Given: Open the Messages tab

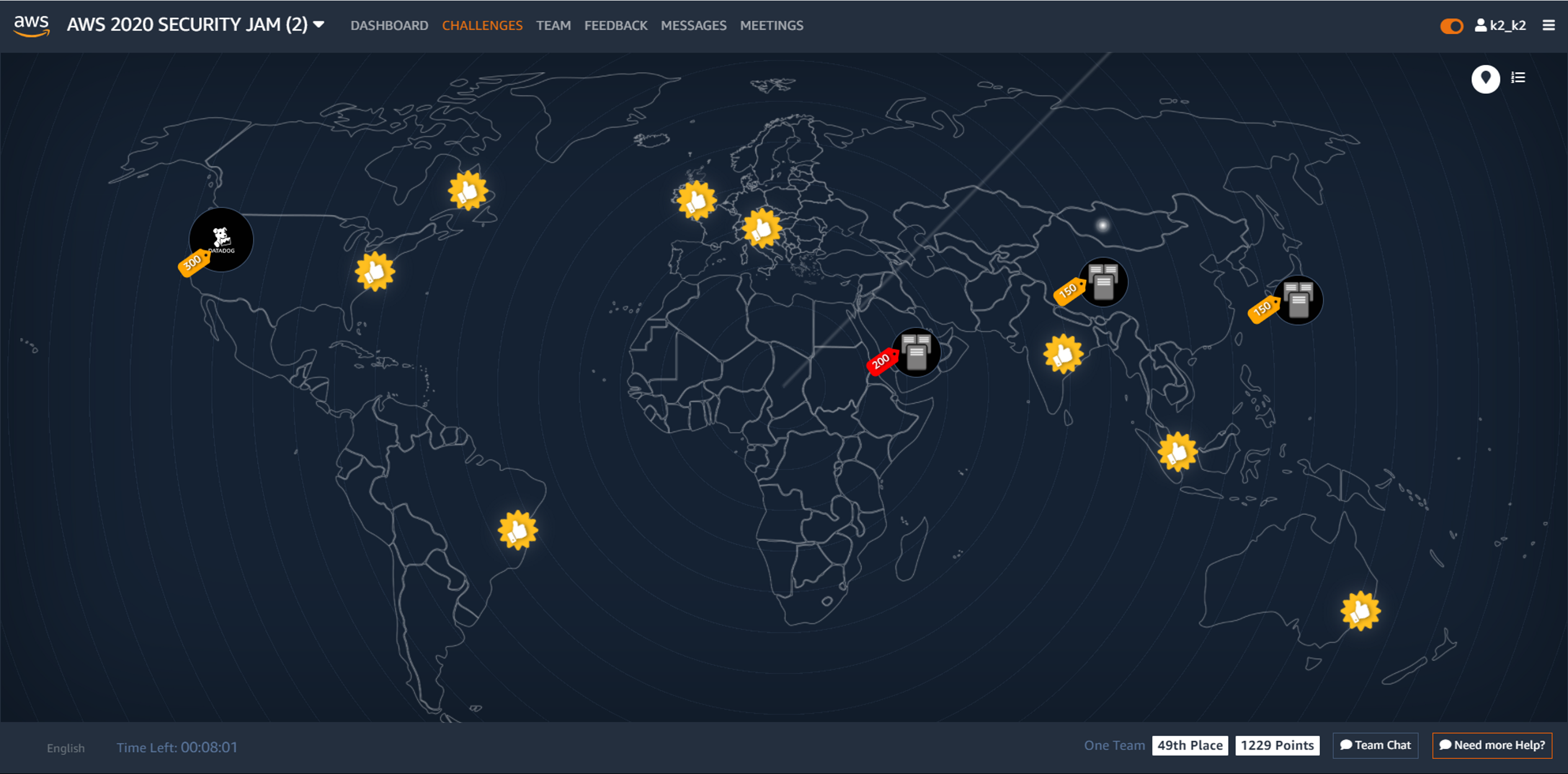Looking at the screenshot, I should (x=693, y=26).
